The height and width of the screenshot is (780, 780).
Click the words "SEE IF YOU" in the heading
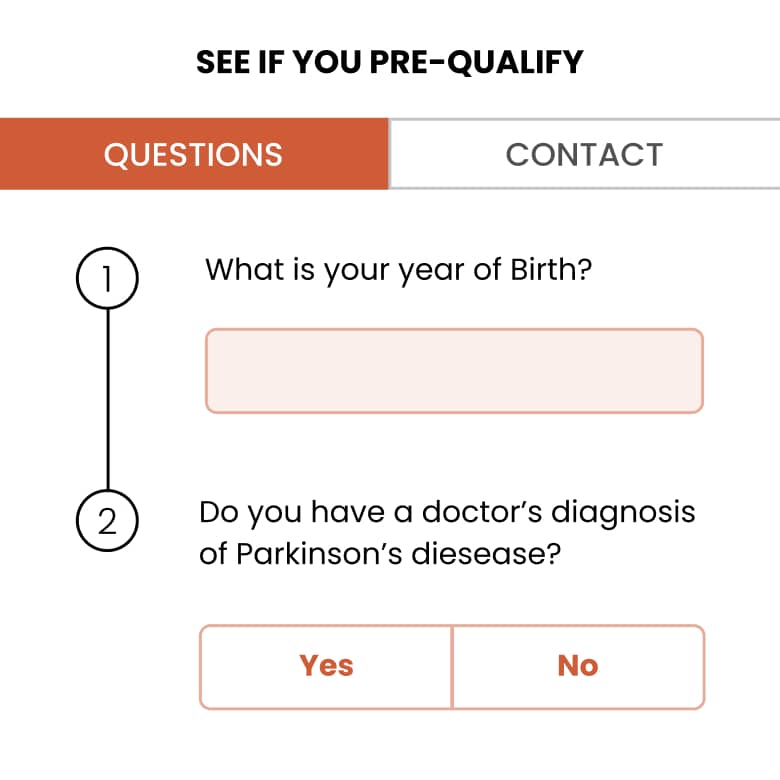[278, 62]
